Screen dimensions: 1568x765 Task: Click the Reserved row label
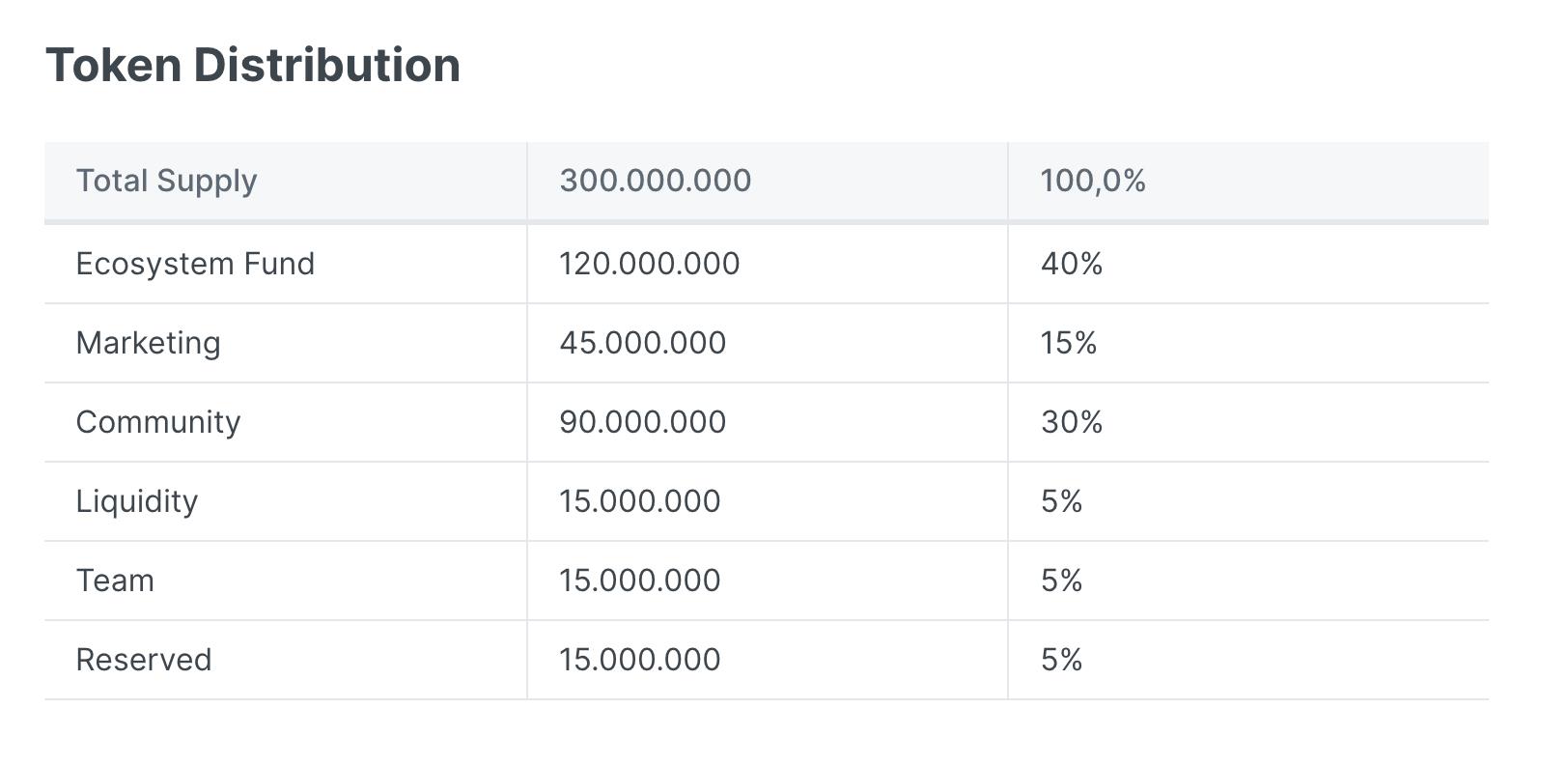tap(143, 660)
